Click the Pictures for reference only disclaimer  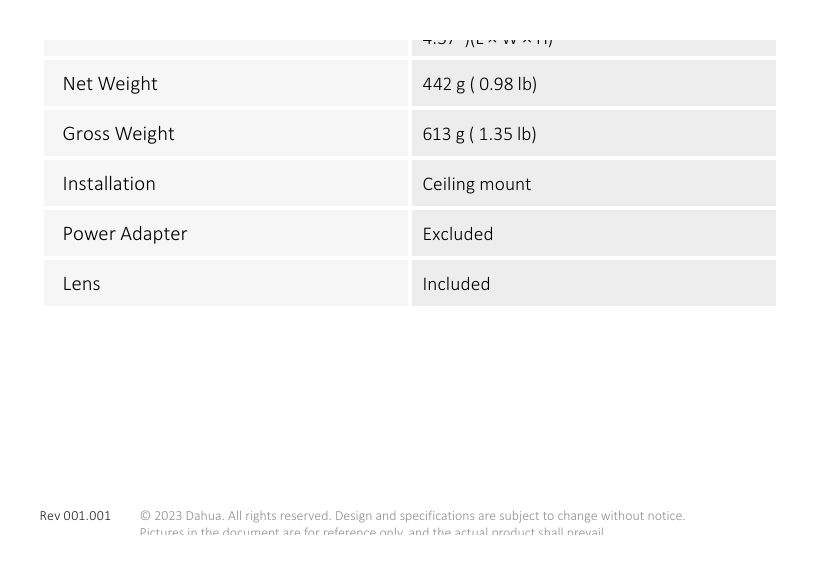pyautogui.click(x=372, y=531)
